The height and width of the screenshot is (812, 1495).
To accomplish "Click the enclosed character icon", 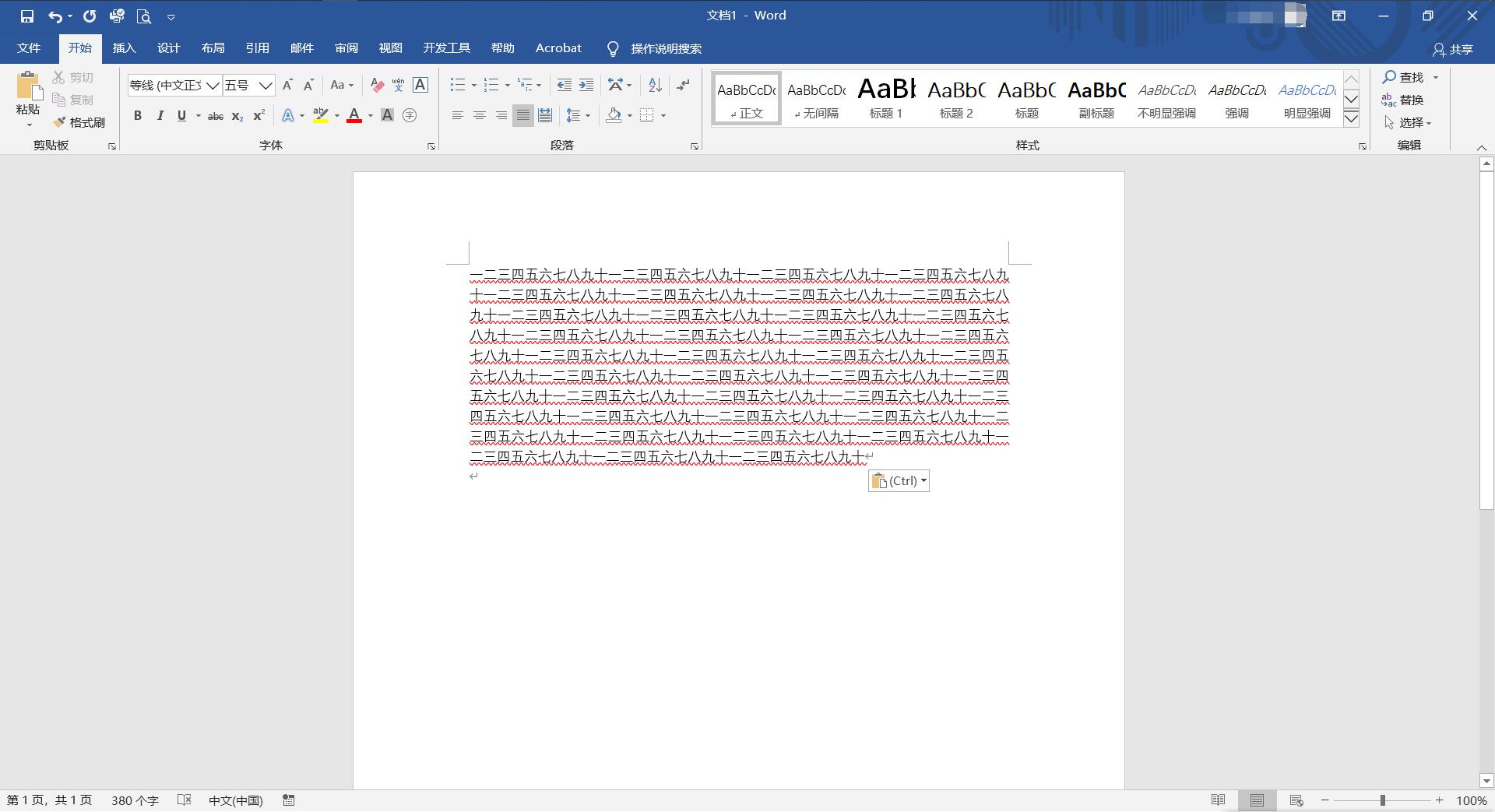I will pos(410,116).
